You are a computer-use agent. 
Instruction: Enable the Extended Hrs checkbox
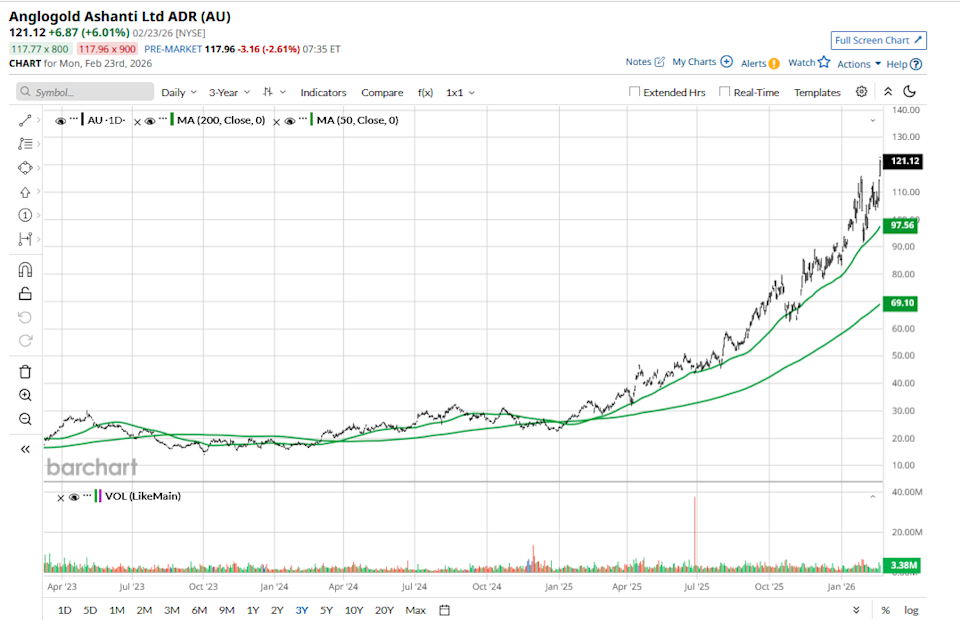point(636,91)
